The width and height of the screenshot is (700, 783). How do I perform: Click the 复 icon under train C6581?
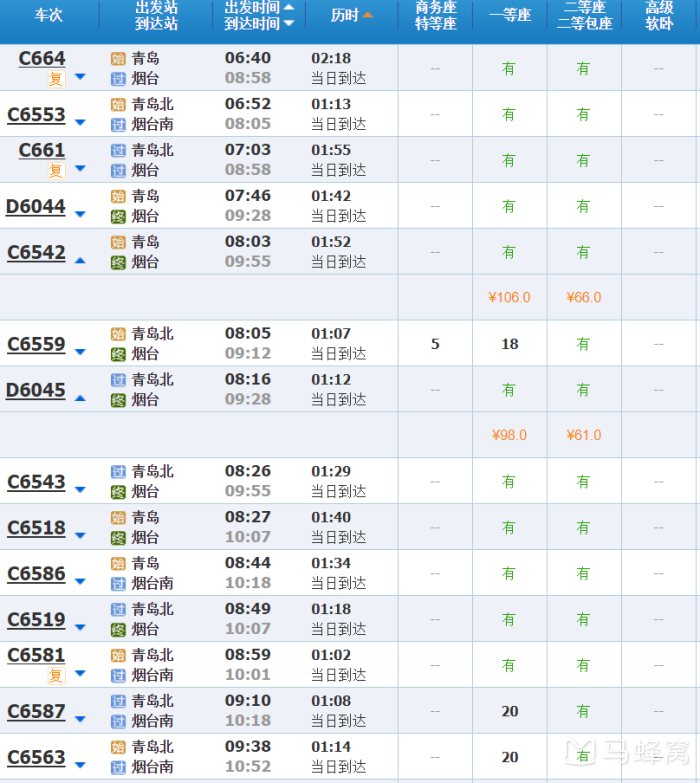[56, 676]
